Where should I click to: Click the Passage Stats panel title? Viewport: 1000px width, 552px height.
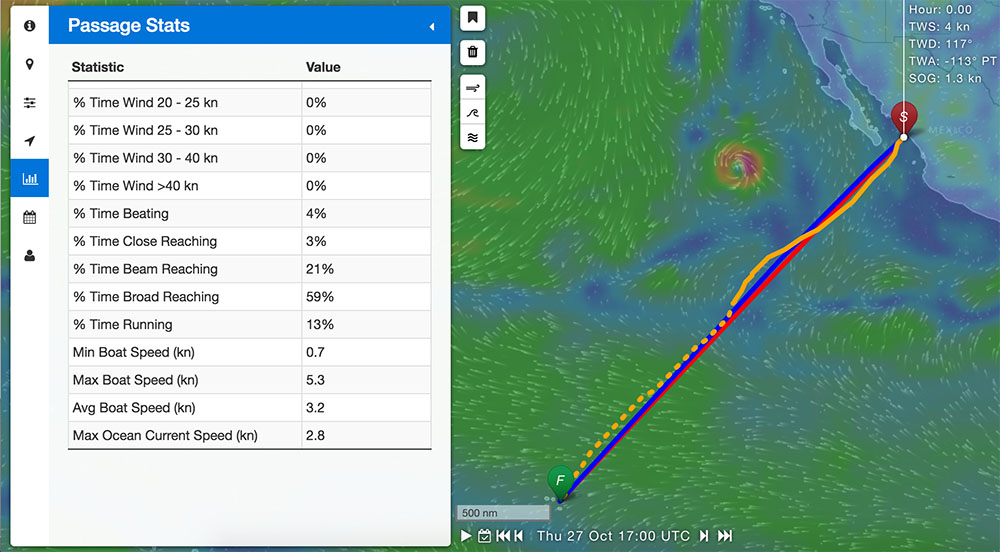pos(129,25)
